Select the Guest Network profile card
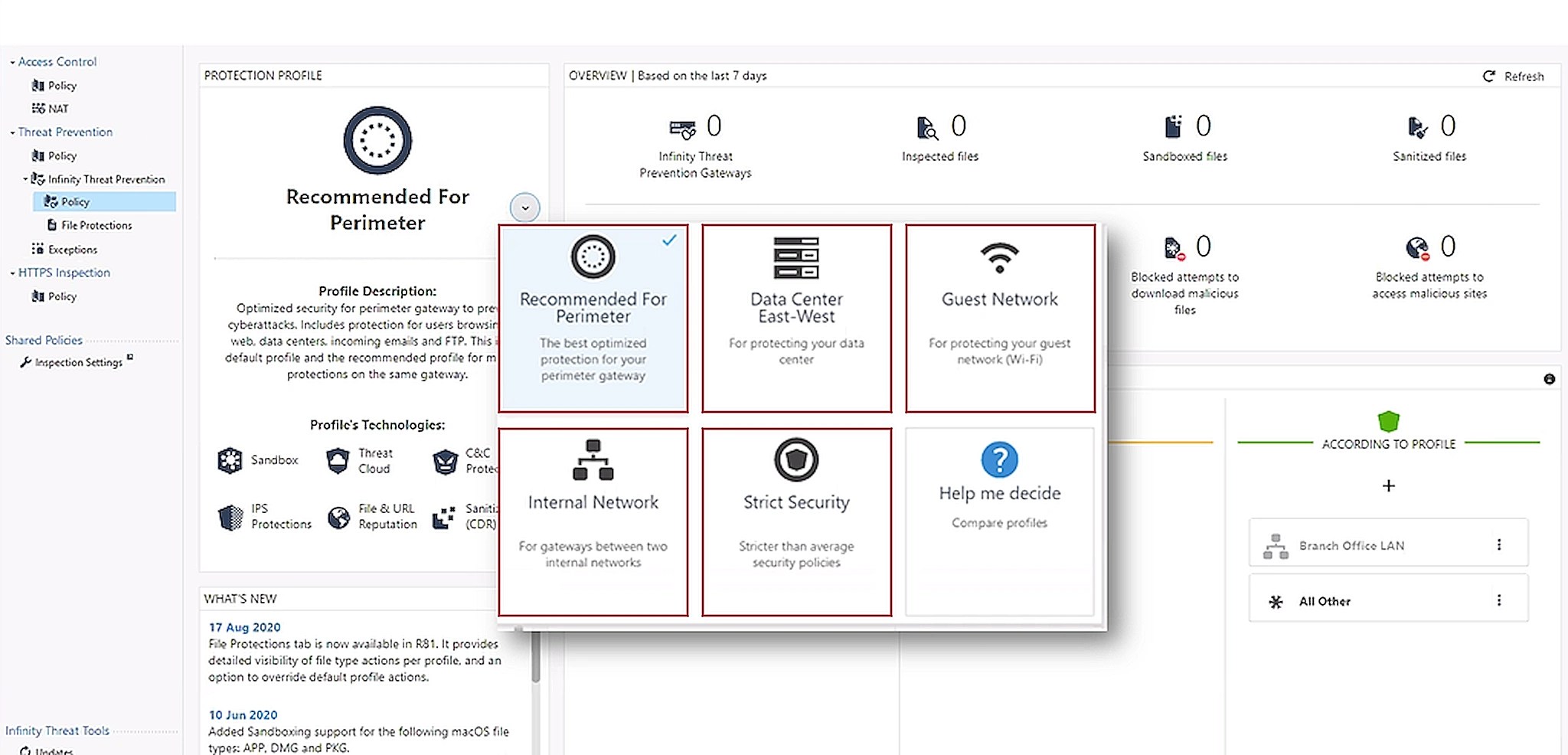 (x=1001, y=318)
